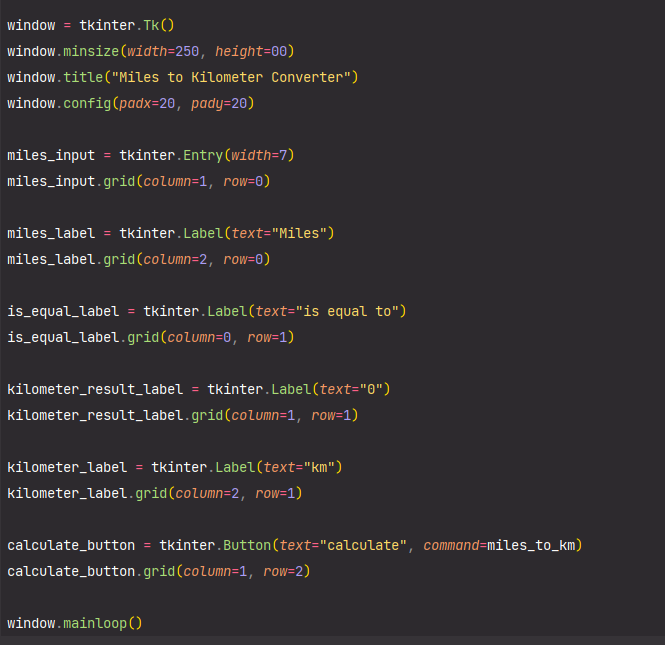Click "kilometer_result_label" in the Label assignment line
665x645 pixels.
(95, 389)
